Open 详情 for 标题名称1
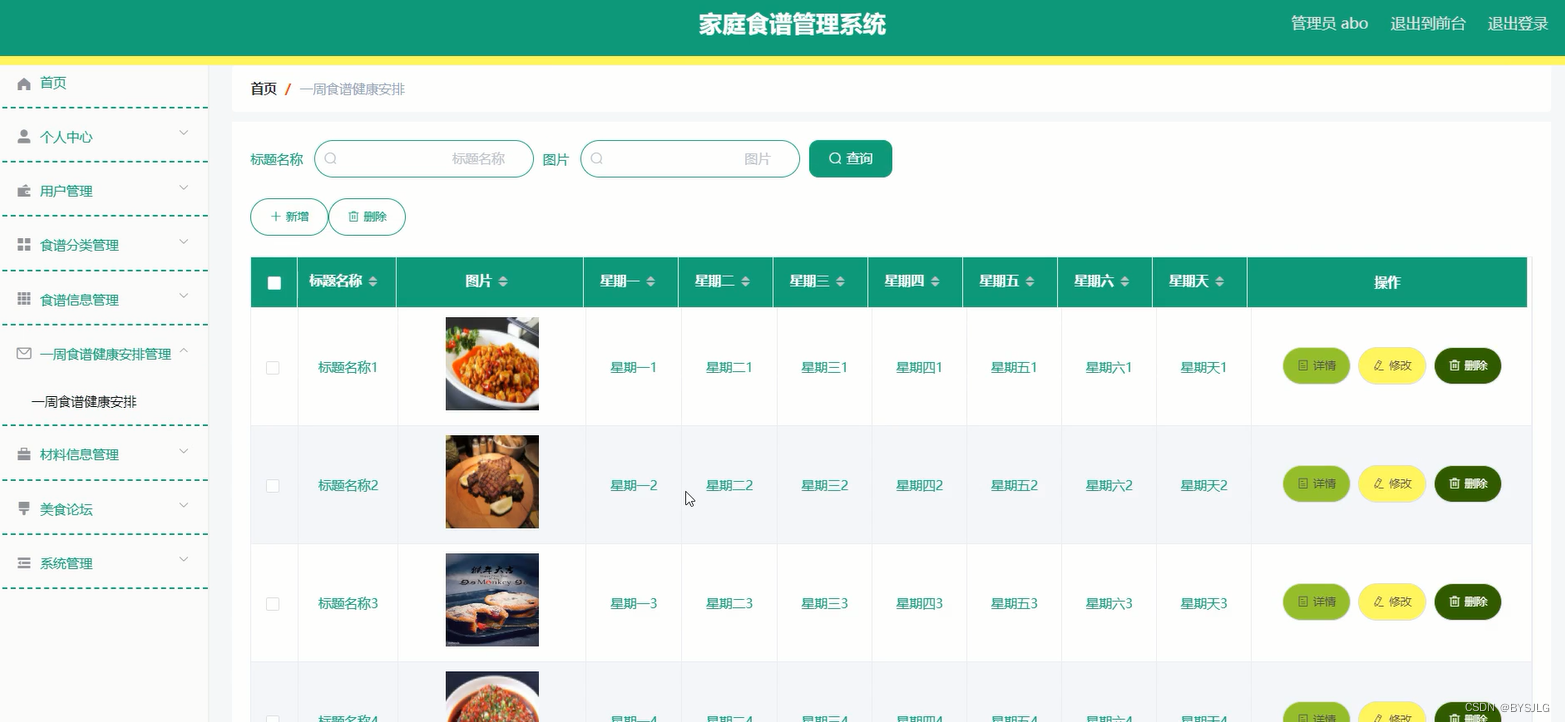Screen dimensions: 1565x722 (1316, 366)
